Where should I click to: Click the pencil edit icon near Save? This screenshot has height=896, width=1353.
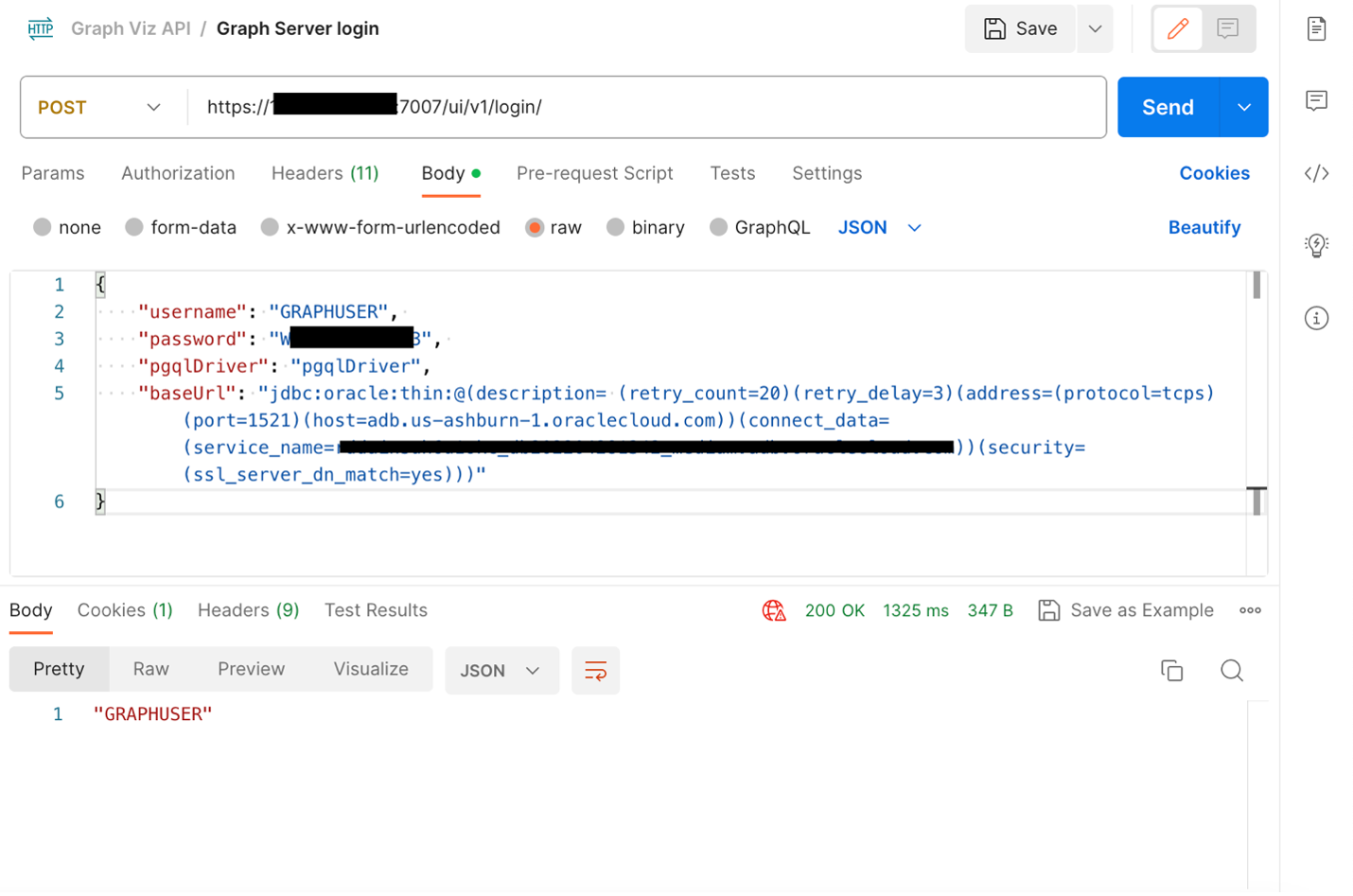[1177, 29]
